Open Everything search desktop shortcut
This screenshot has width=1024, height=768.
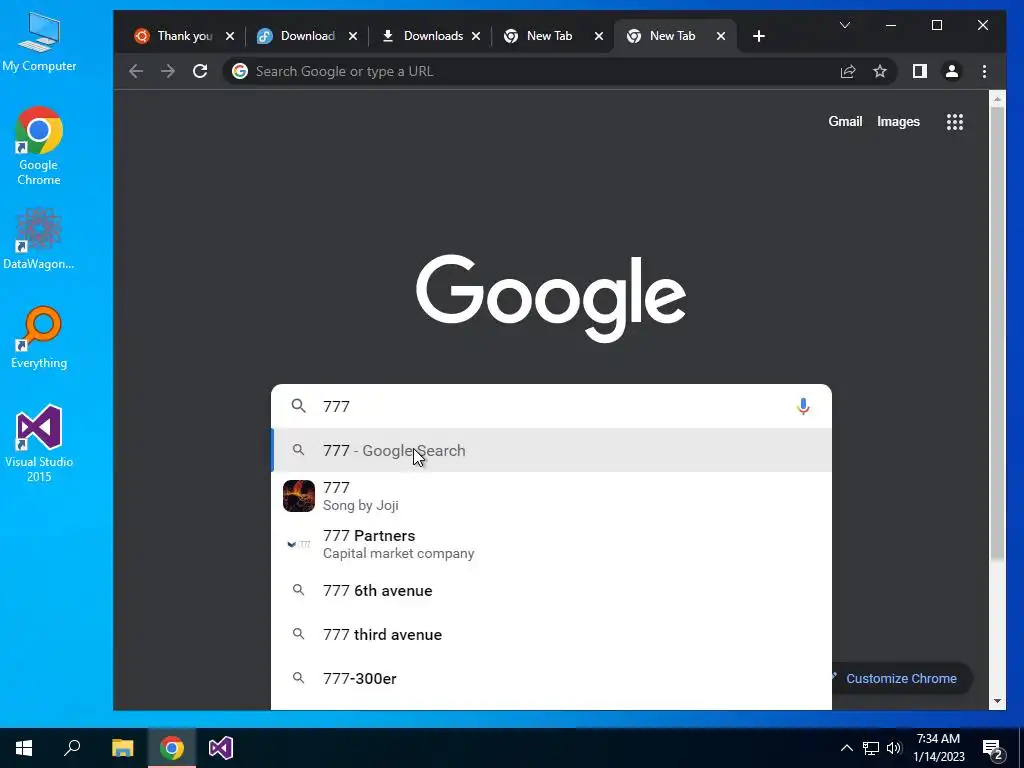click(39, 338)
